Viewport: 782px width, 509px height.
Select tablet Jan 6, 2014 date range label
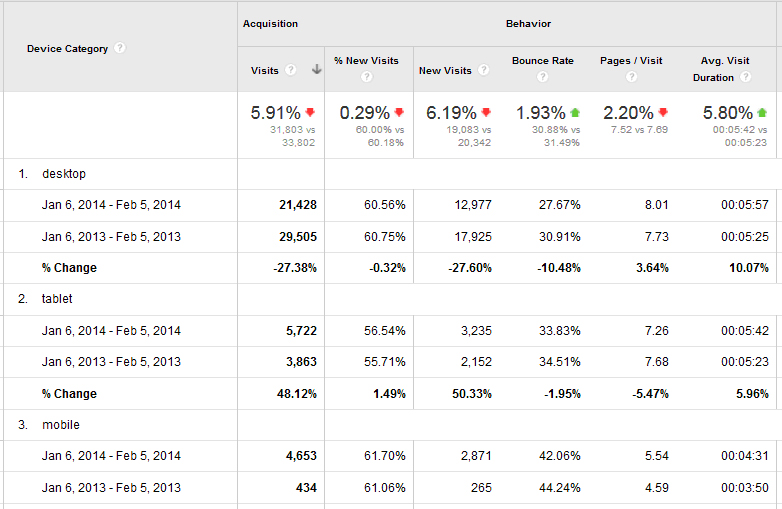point(111,331)
